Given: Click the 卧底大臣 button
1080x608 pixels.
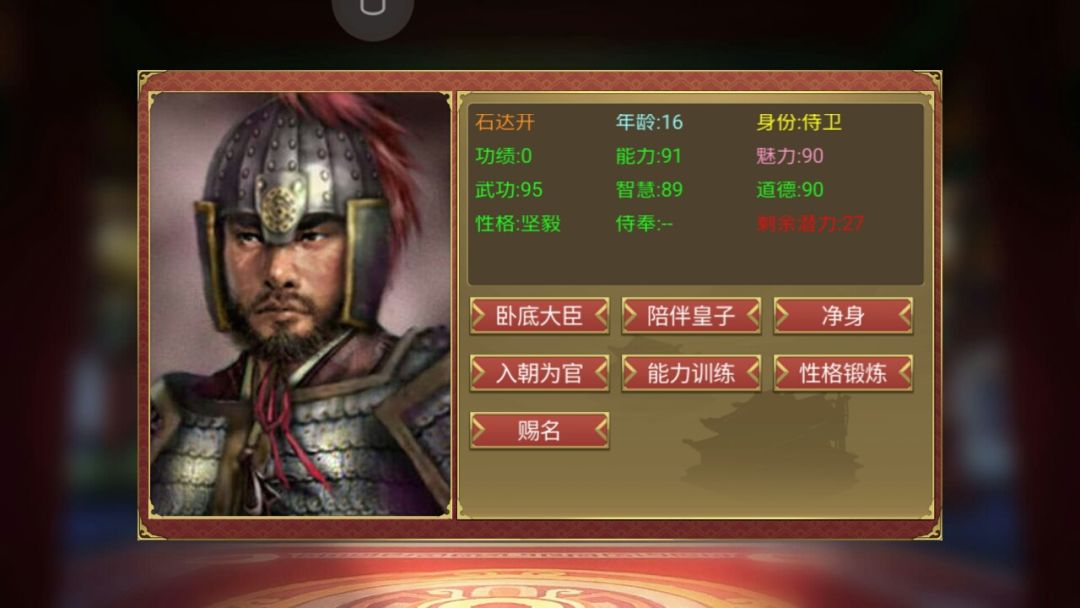Looking at the screenshot, I should click(539, 316).
